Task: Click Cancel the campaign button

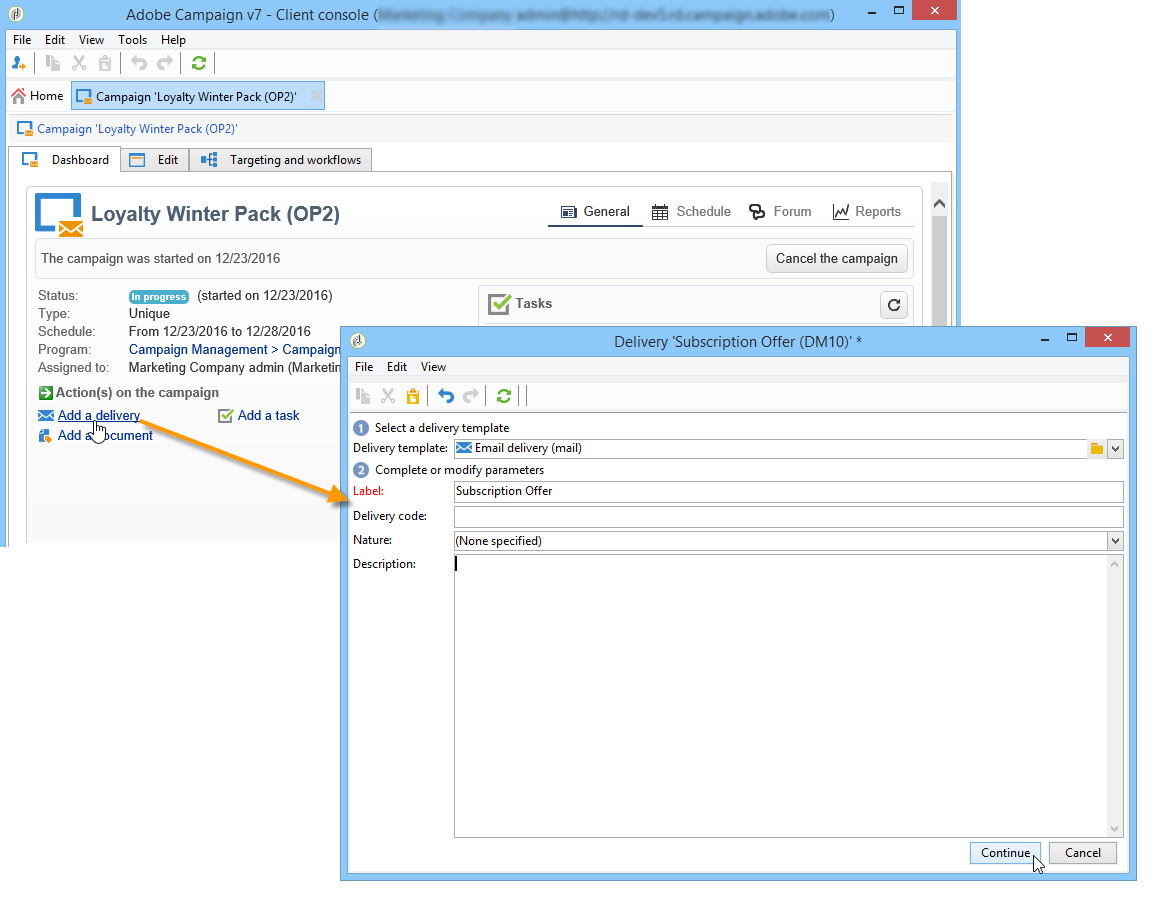Action: pyautogui.click(x=836, y=259)
